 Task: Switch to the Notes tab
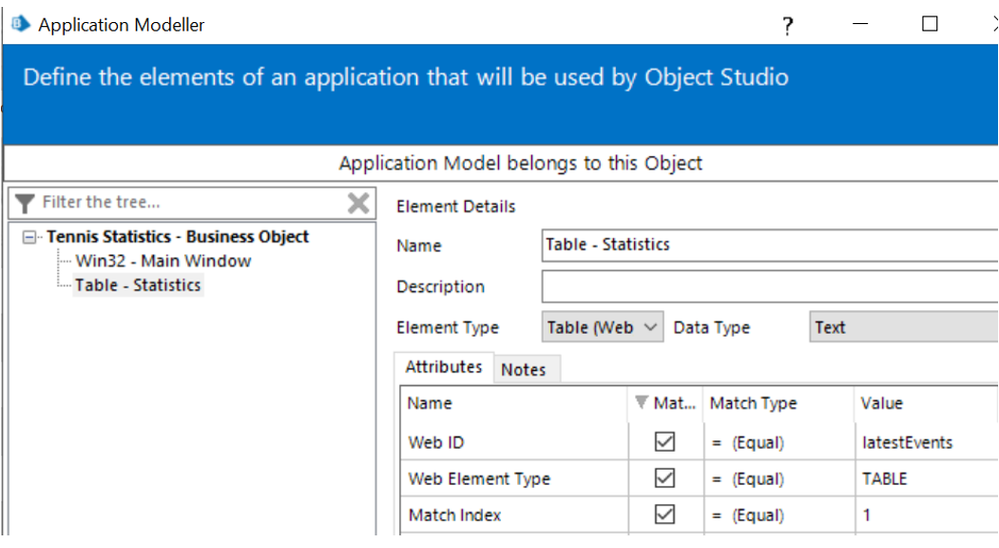[523, 370]
